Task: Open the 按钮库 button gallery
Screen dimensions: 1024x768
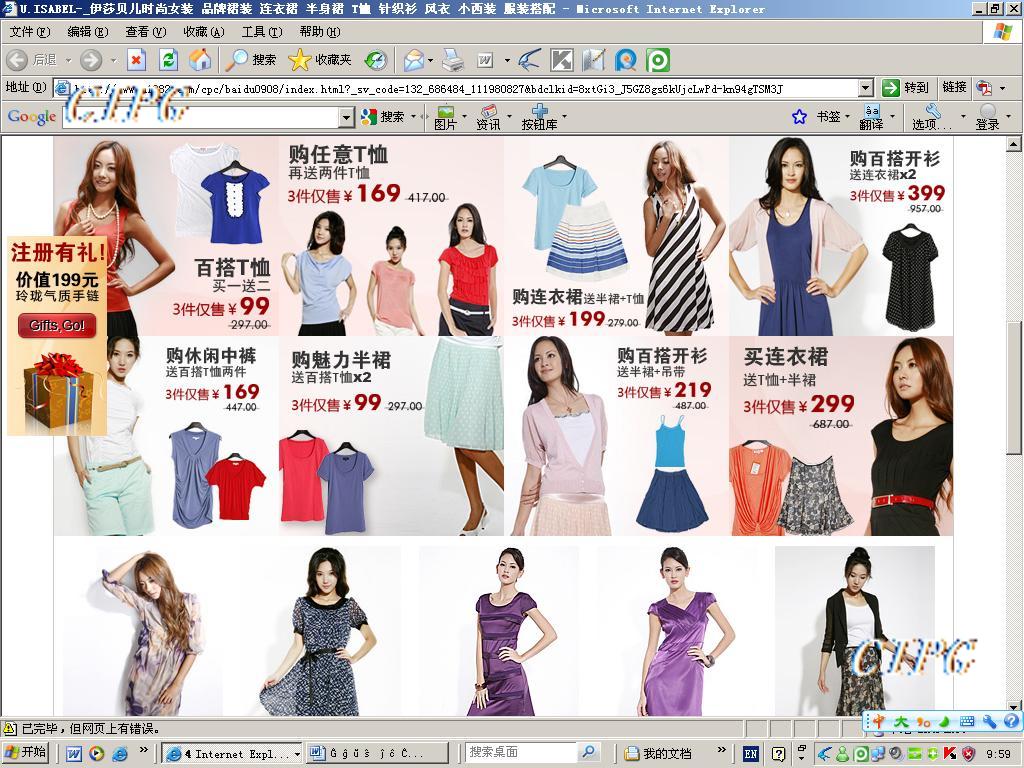Action: (539, 117)
